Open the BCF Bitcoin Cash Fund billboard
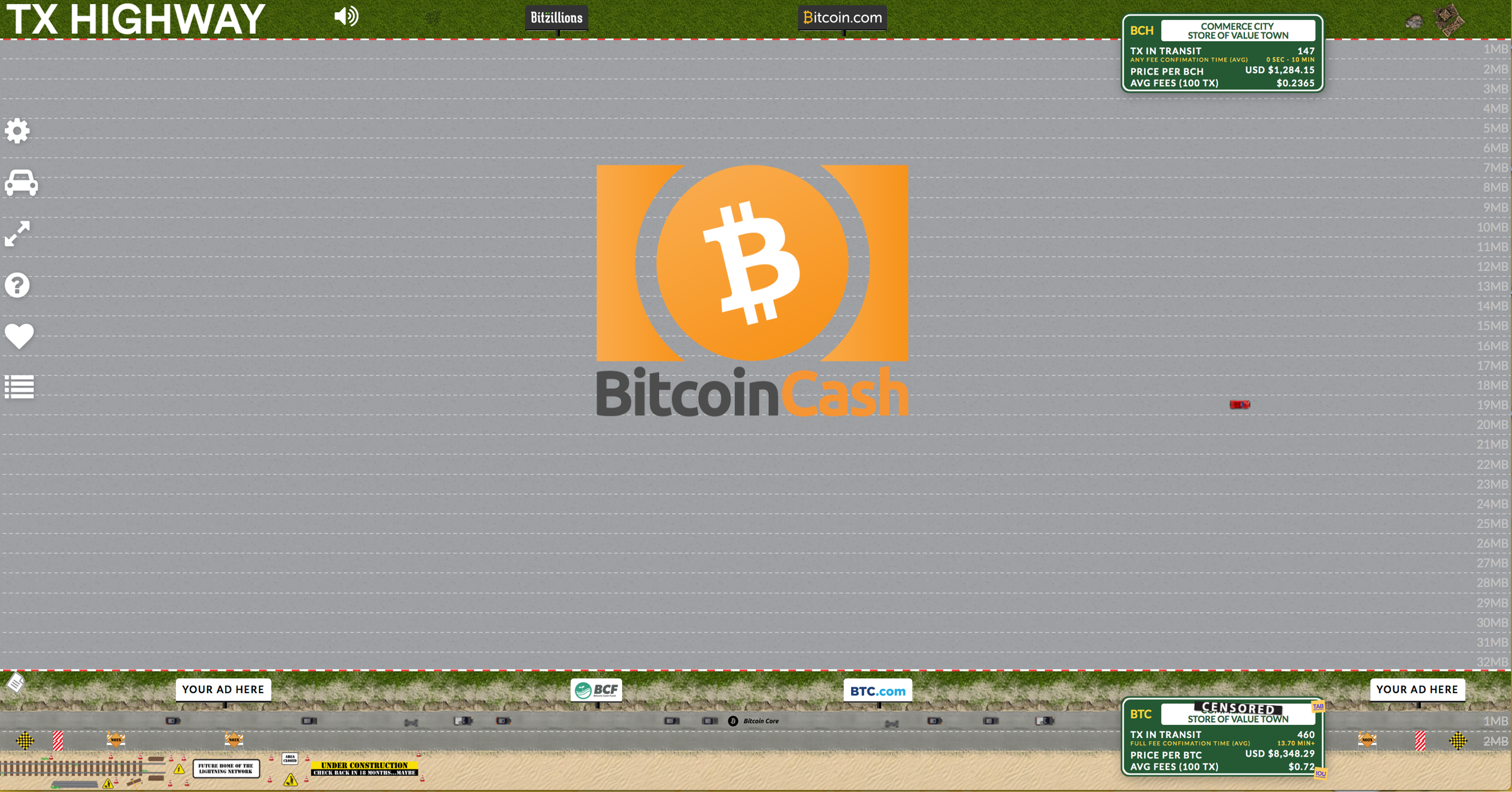 pos(597,690)
